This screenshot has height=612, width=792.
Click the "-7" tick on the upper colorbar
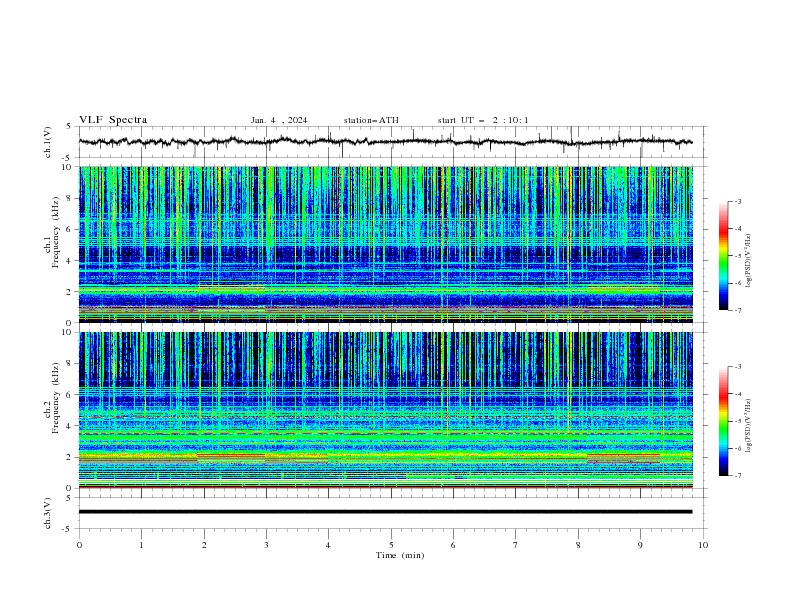(x=738, y=310)
